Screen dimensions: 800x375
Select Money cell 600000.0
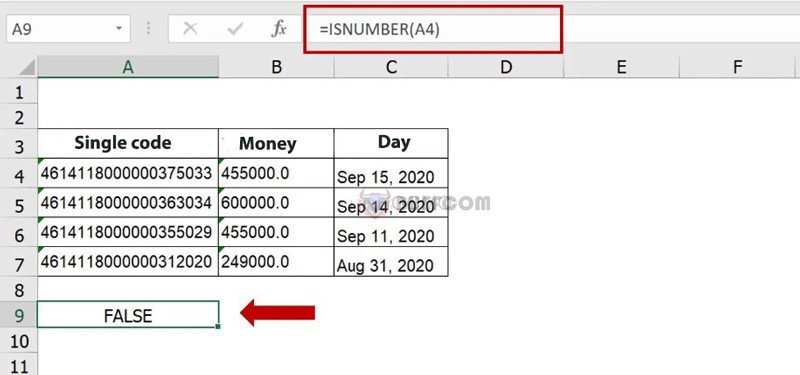[x=276, y=203]
